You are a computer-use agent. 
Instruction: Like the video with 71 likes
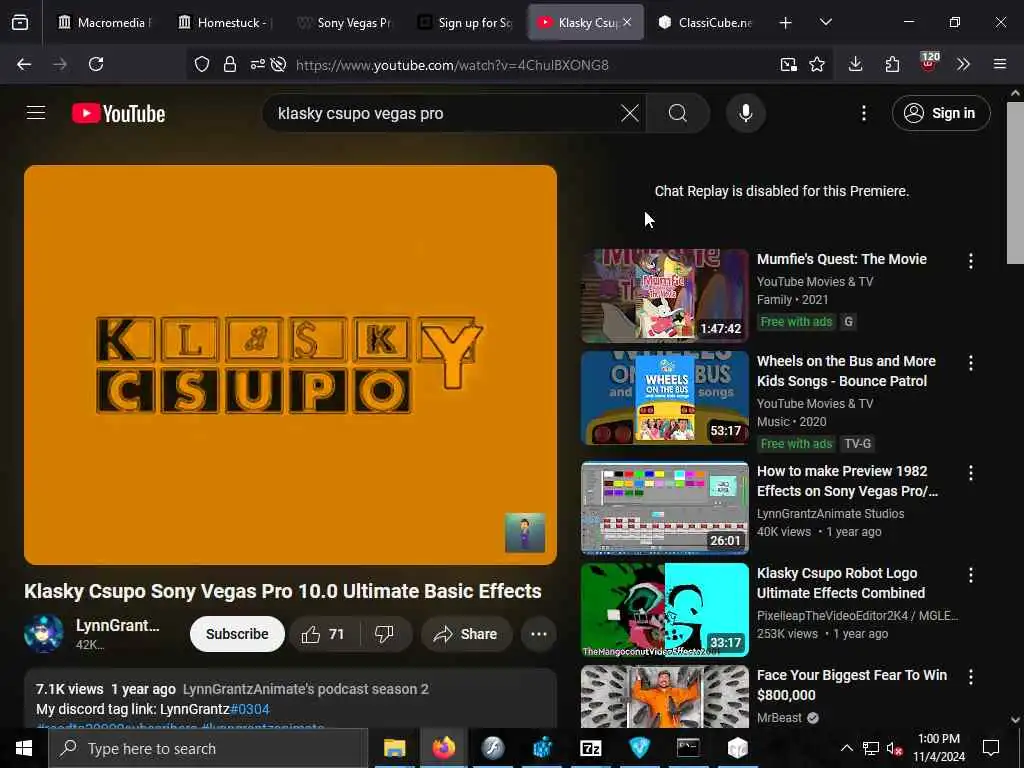324,634
